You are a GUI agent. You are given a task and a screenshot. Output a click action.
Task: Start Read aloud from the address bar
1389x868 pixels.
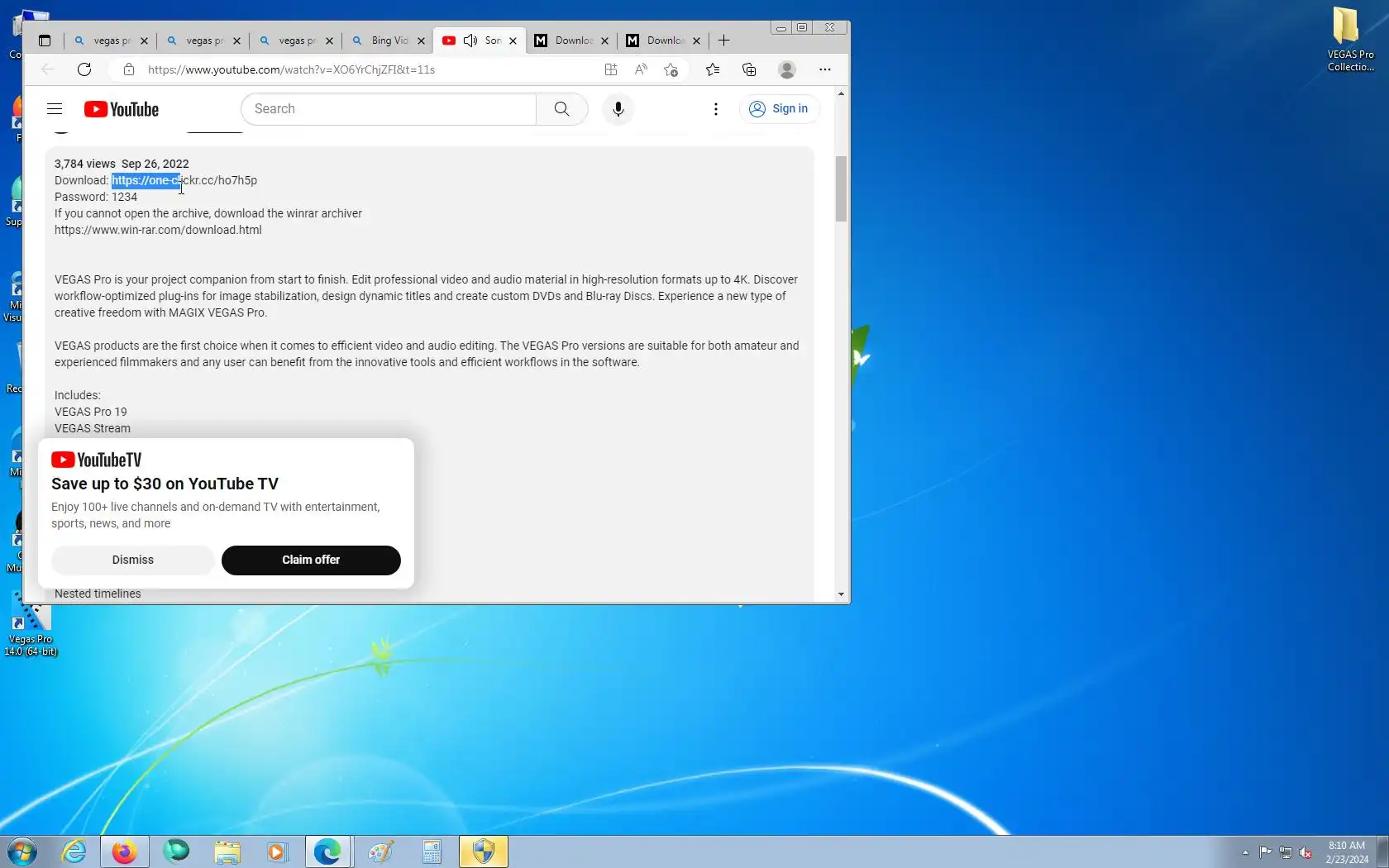tap(641, 69)
